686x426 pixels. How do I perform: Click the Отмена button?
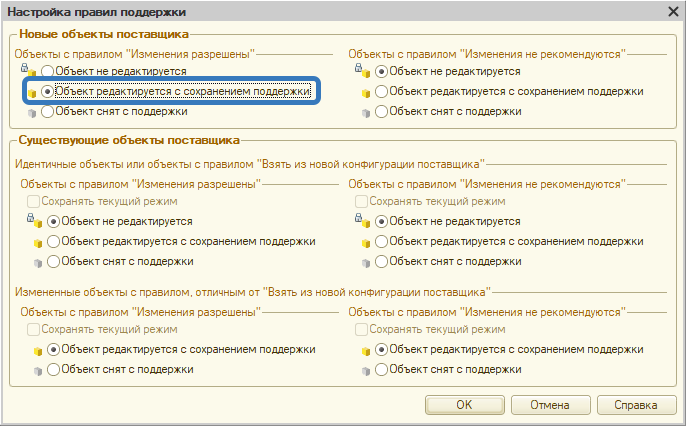(550, 405)
